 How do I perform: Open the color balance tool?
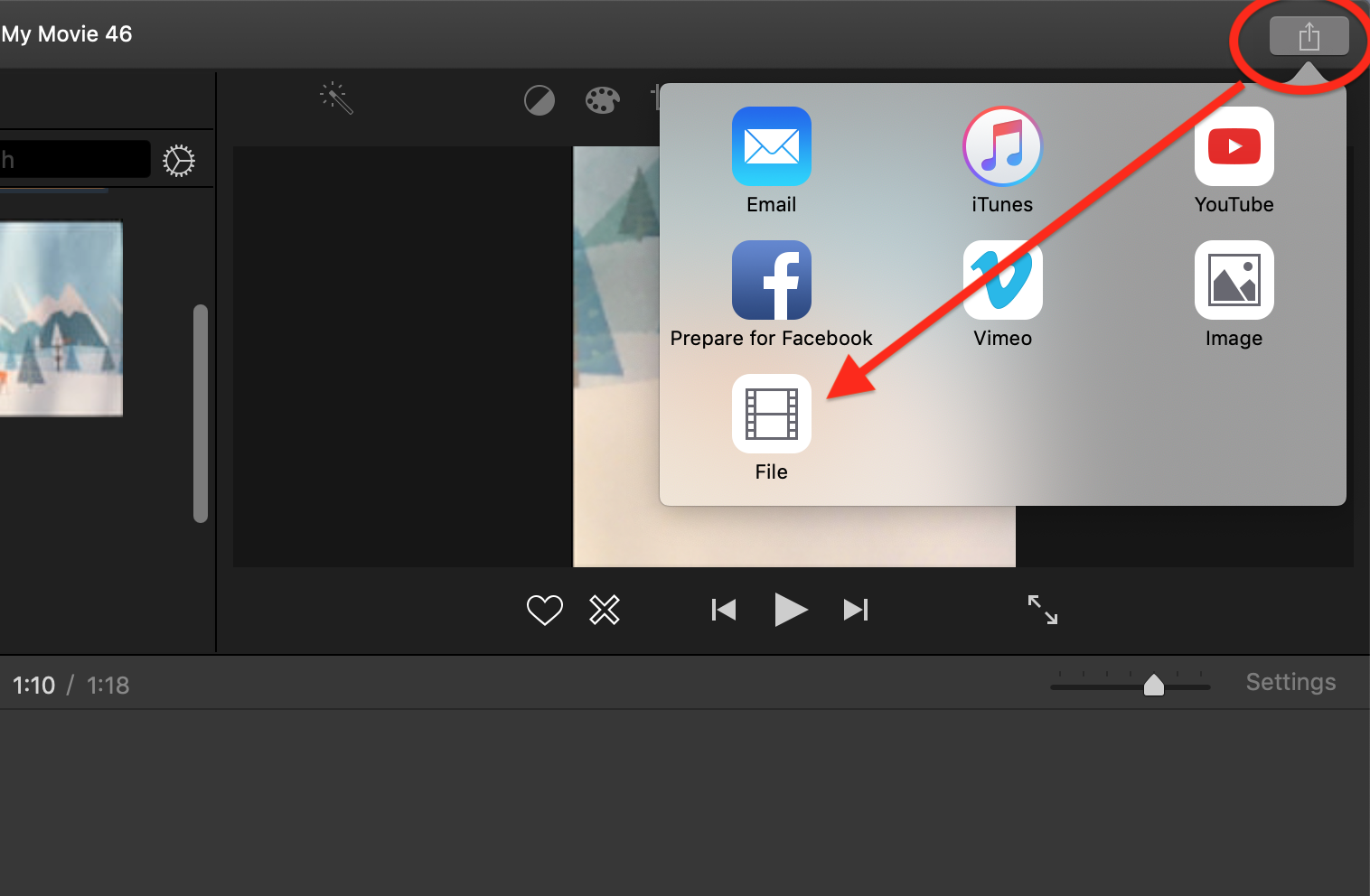coord(540,99)
